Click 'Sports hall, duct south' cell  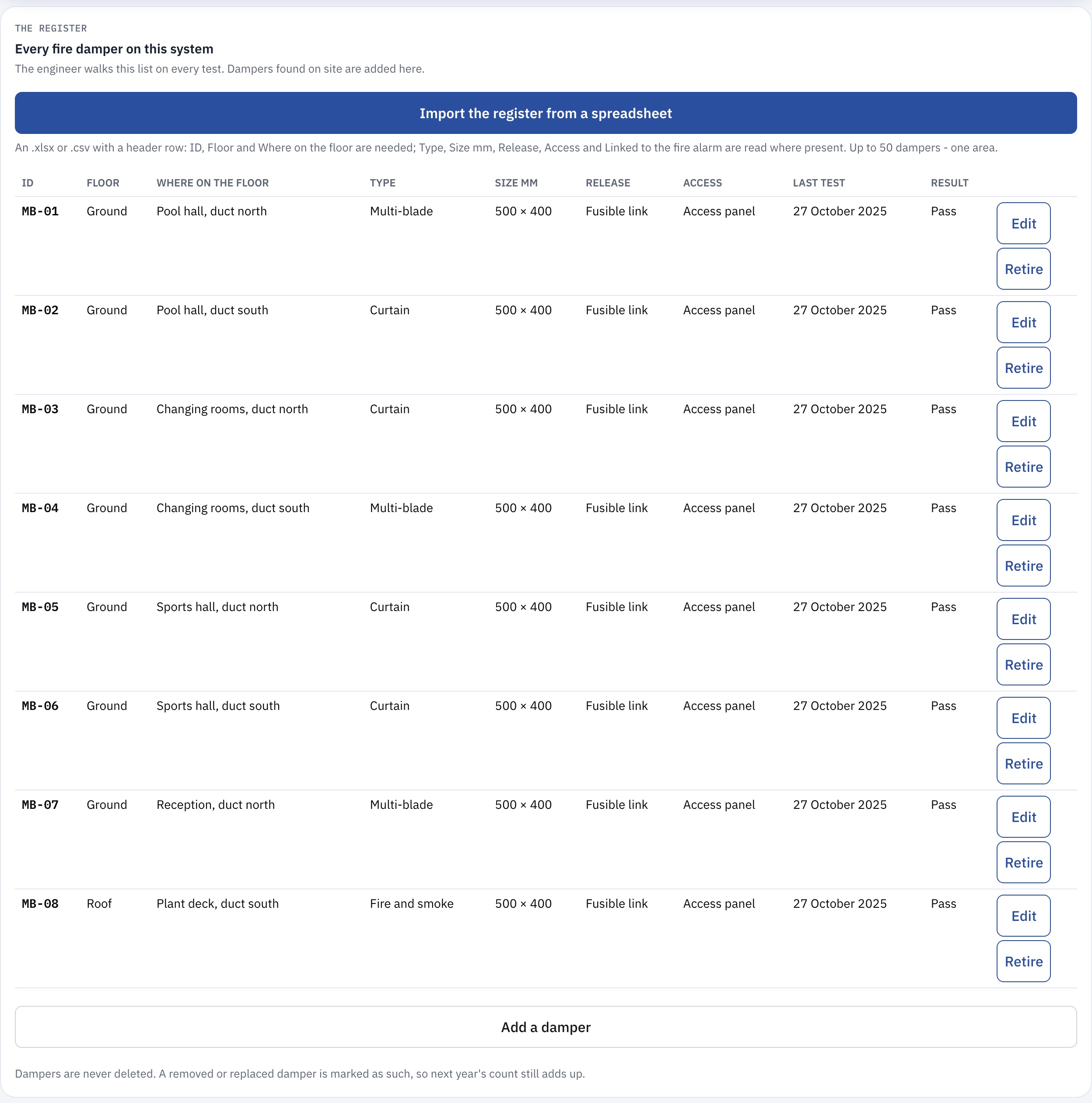(x=218, y=706)
